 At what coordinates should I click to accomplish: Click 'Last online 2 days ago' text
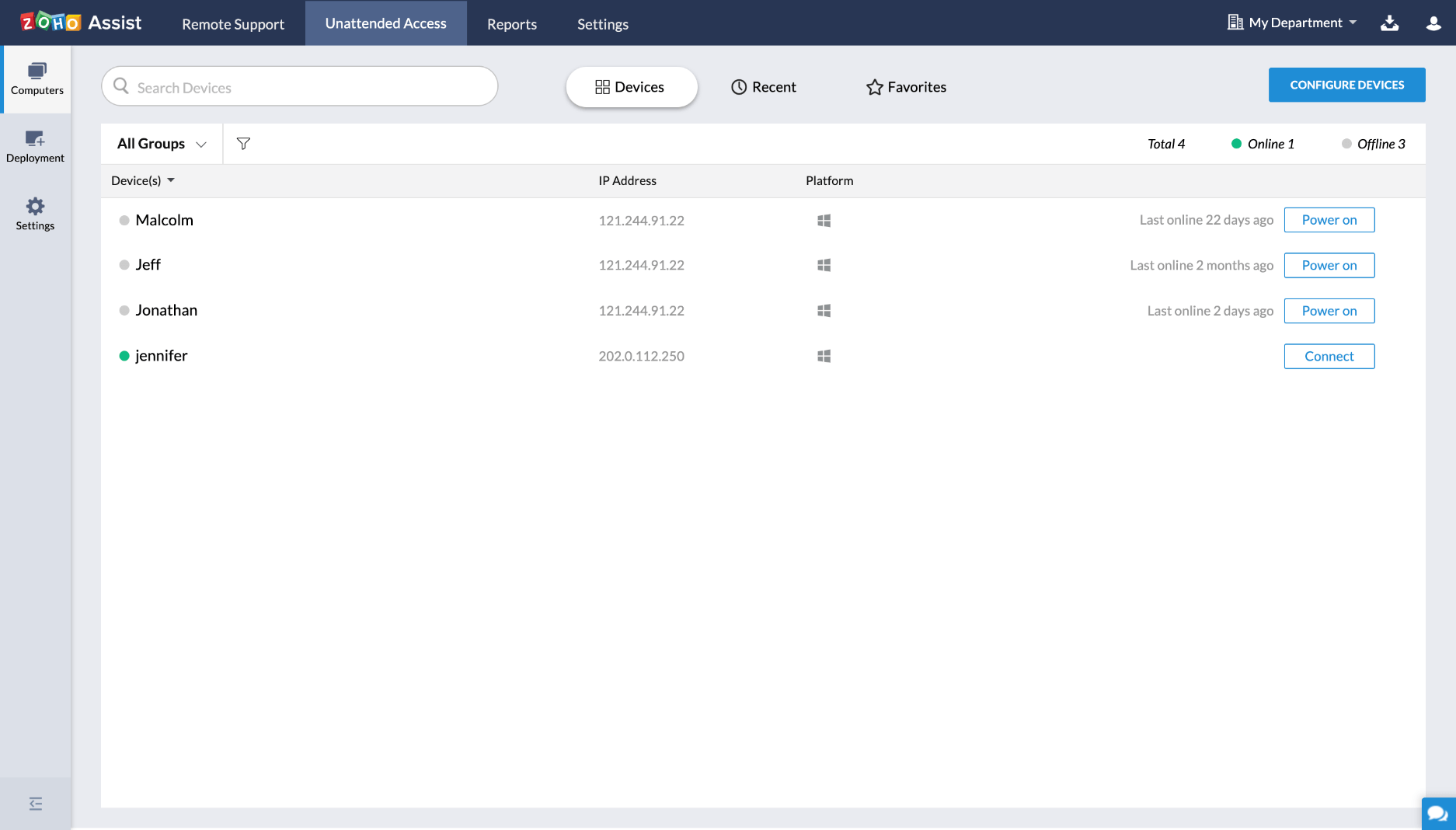coord(1210,311)
